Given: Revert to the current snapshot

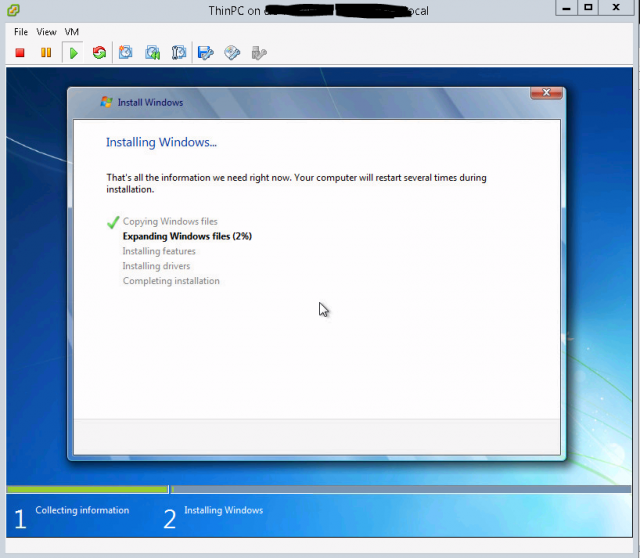Looking at the screenshot, I should (153, 53).
